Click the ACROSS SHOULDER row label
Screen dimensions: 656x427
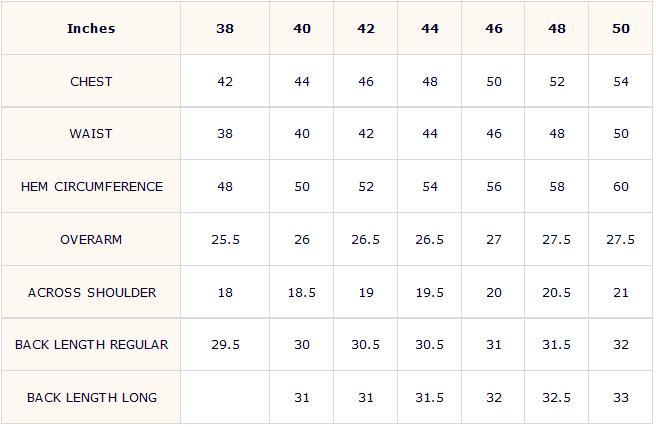(x=92, y=292)
